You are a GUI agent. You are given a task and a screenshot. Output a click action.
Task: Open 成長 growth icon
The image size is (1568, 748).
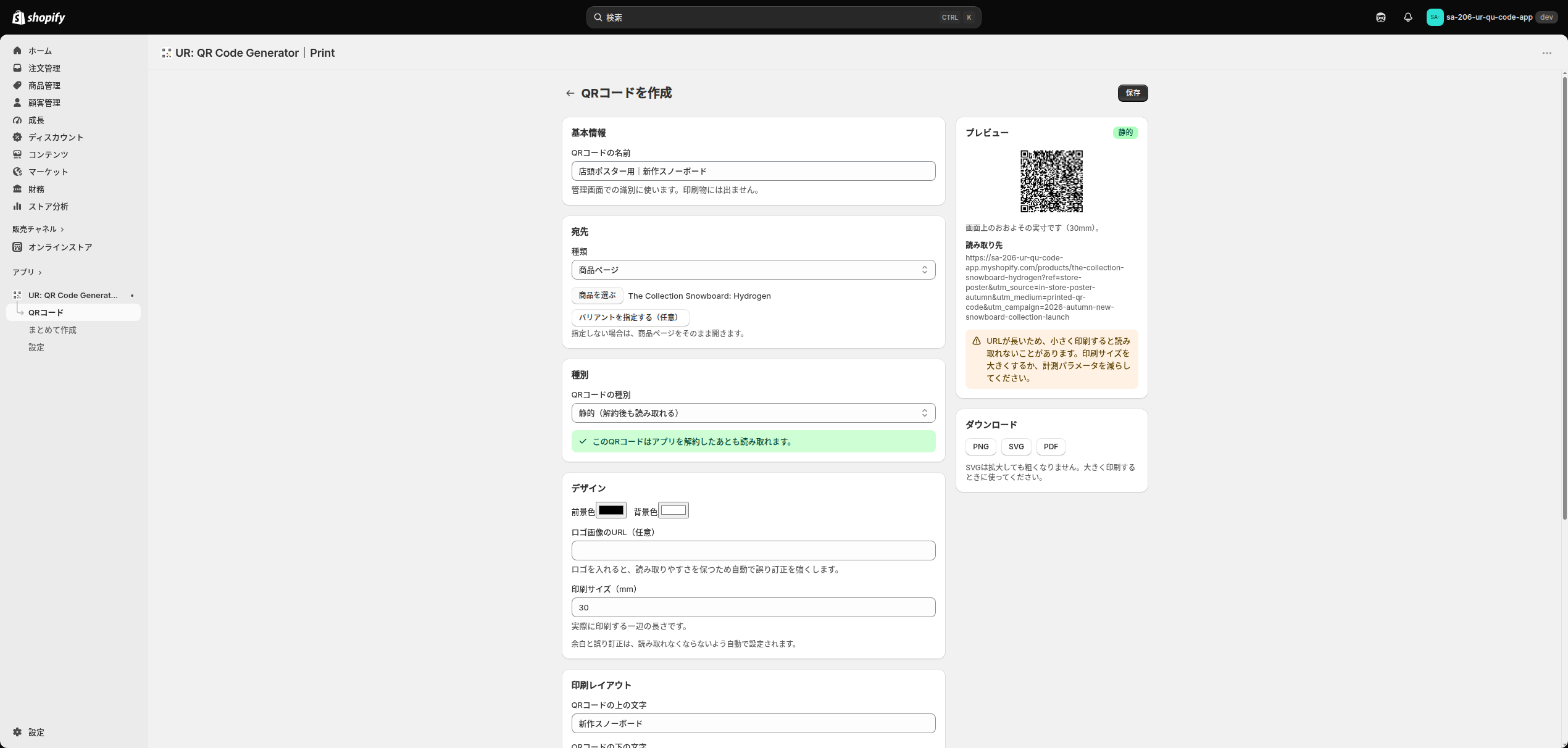click(x=17, y=120)
